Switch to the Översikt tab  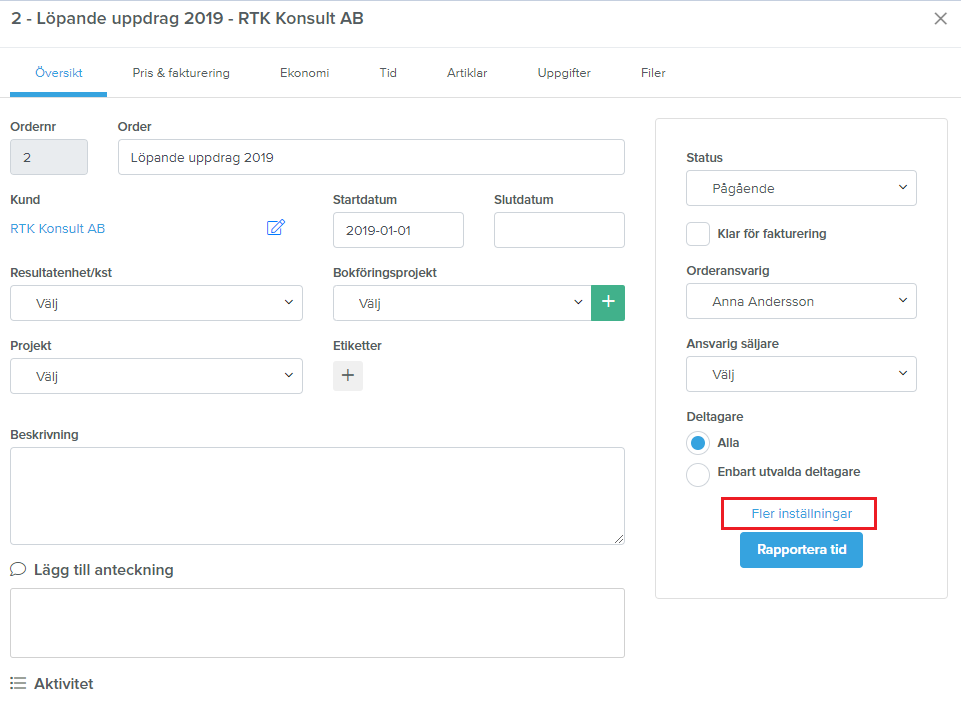point(58,73)
